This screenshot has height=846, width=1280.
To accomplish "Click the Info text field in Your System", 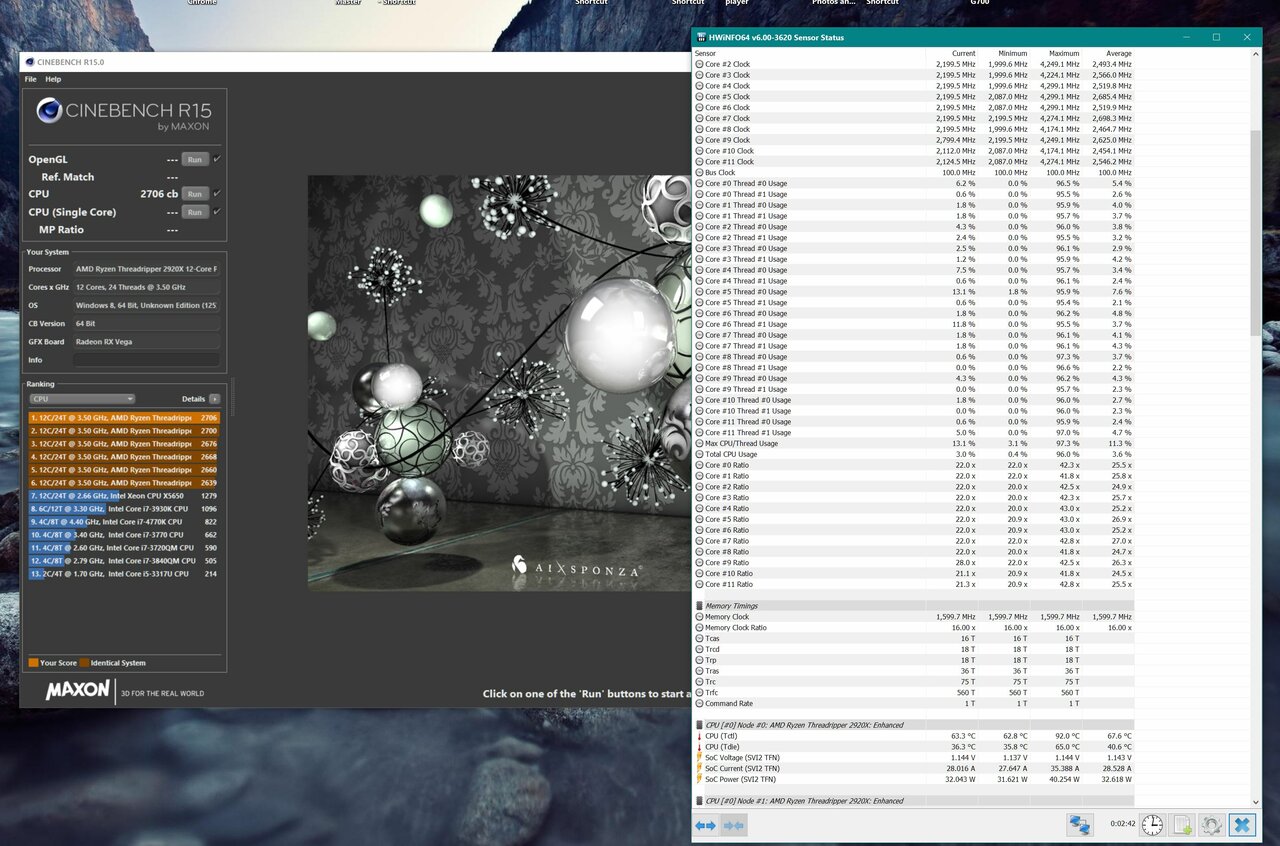I will (x=146, y=360).
